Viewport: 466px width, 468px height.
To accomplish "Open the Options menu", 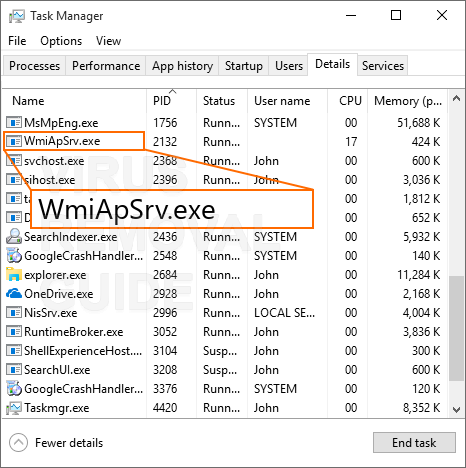I will (x=61, y=41).
